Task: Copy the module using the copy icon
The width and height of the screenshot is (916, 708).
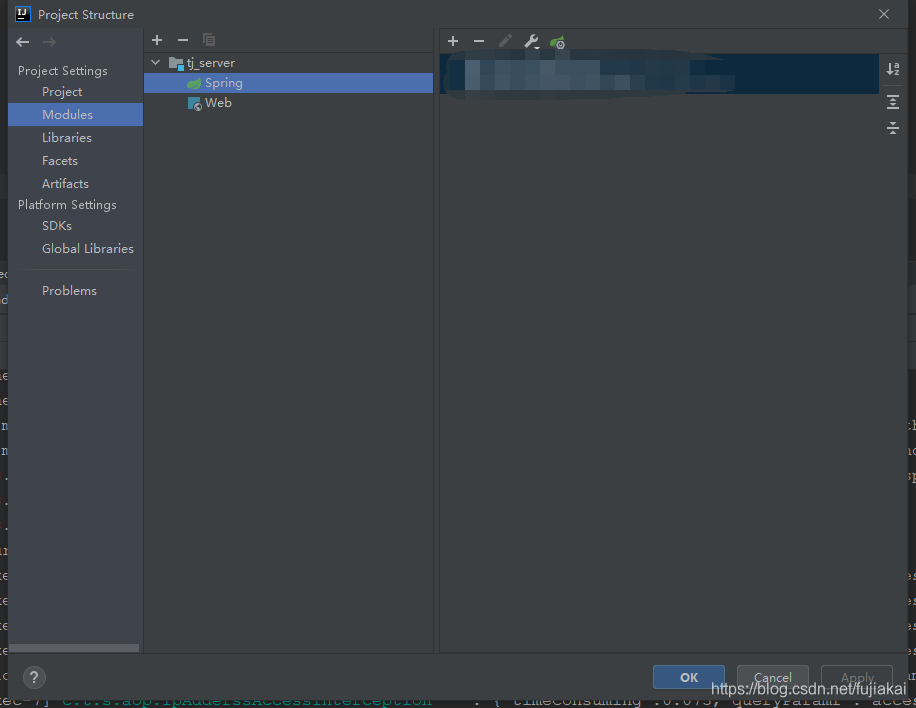Action: pyautogui.click(x=209, y=40)
